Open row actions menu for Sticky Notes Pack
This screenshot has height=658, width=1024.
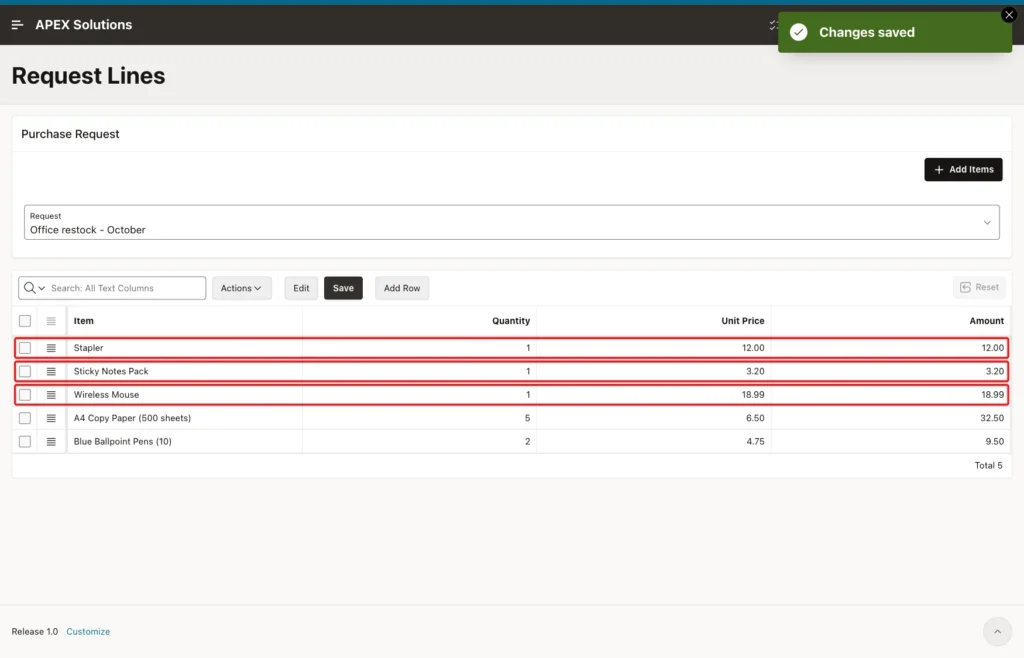[51, 371]
